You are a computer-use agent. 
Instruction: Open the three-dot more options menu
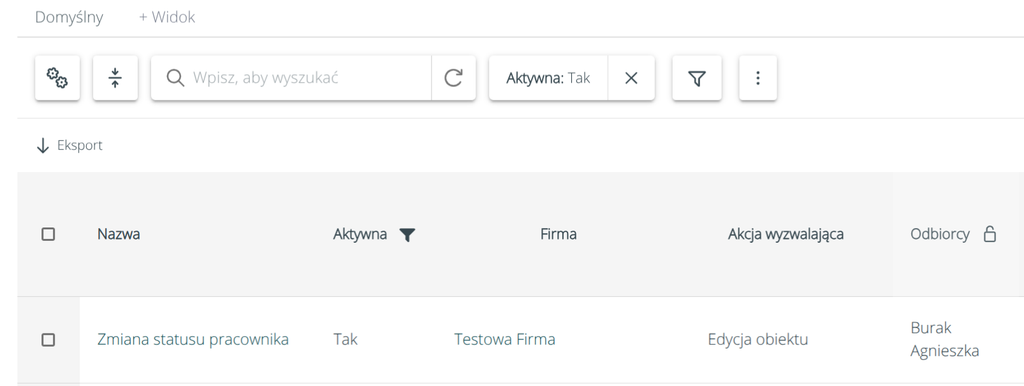click(758, 78)
